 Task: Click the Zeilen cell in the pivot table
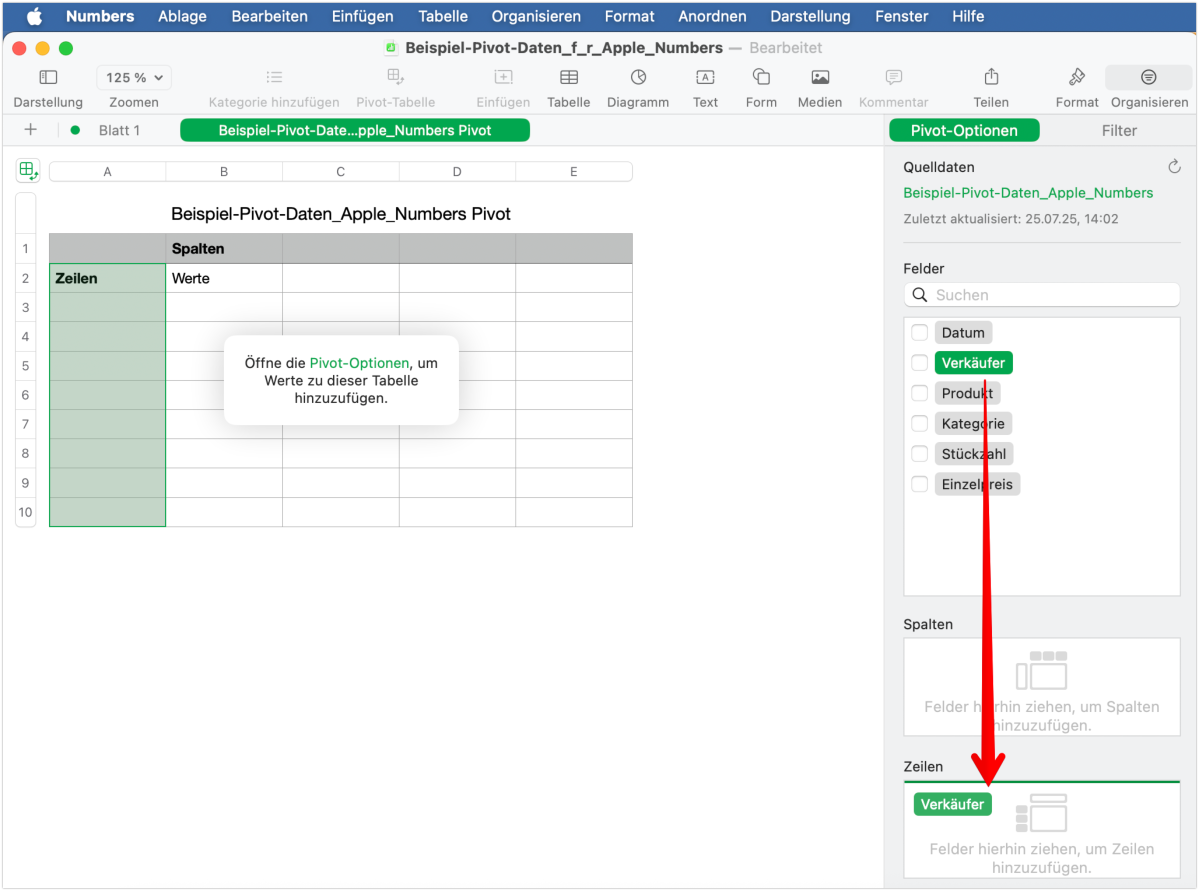[x=107, y=278]
